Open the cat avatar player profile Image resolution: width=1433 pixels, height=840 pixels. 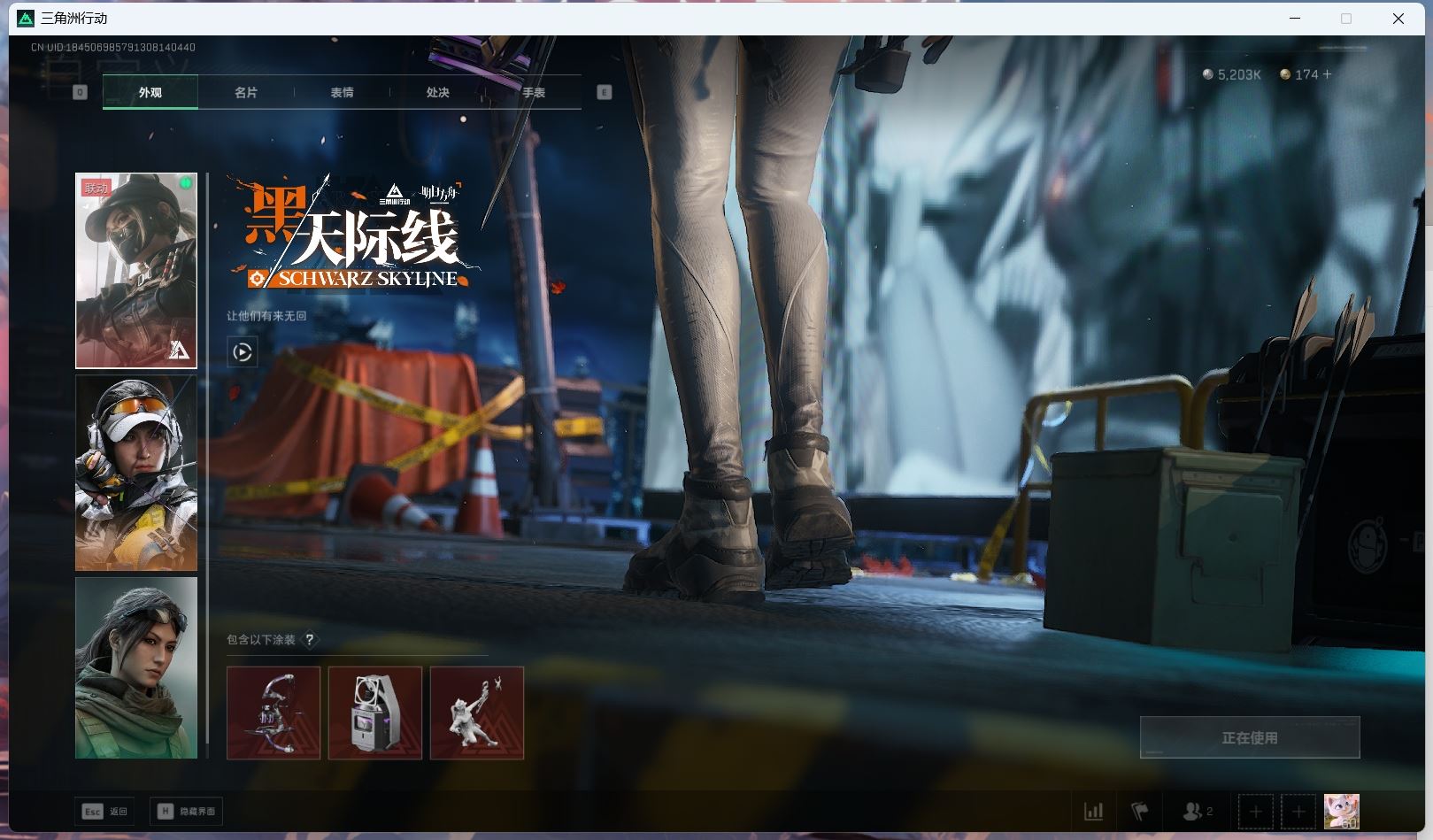(x=1341, y=811)
